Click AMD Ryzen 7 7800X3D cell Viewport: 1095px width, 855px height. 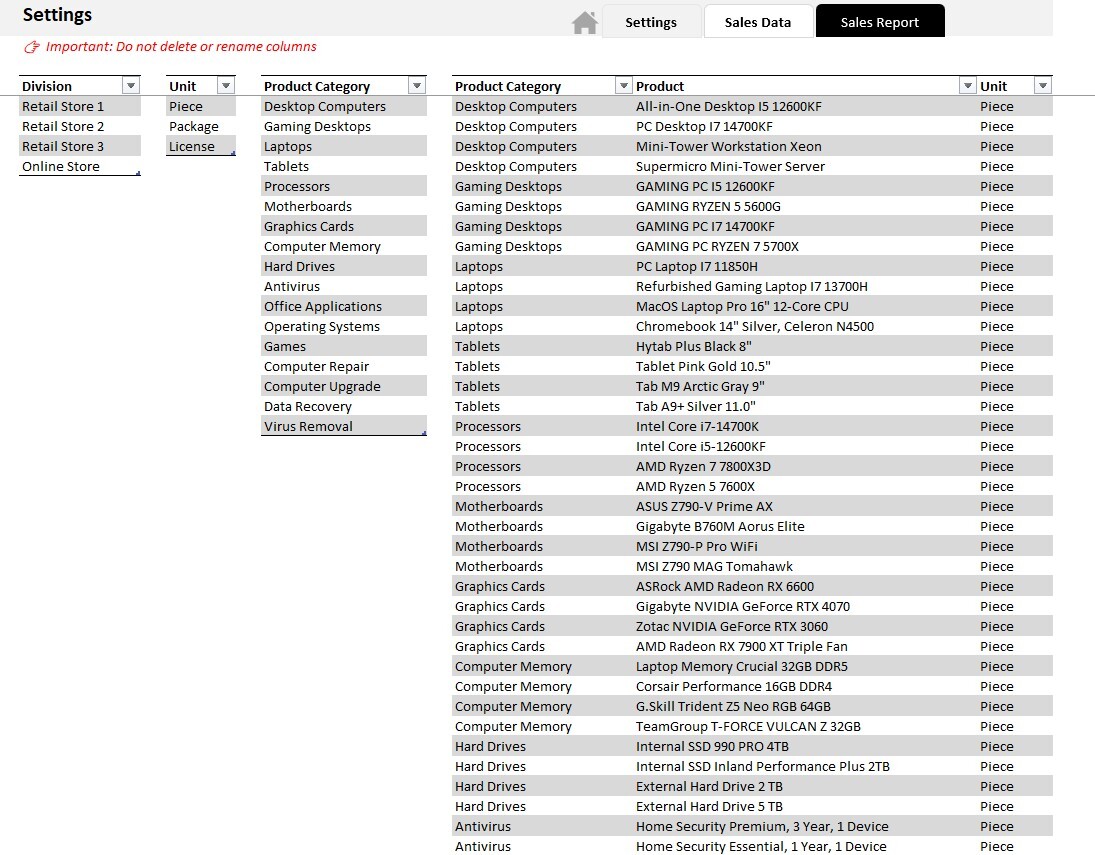point(804,467)
